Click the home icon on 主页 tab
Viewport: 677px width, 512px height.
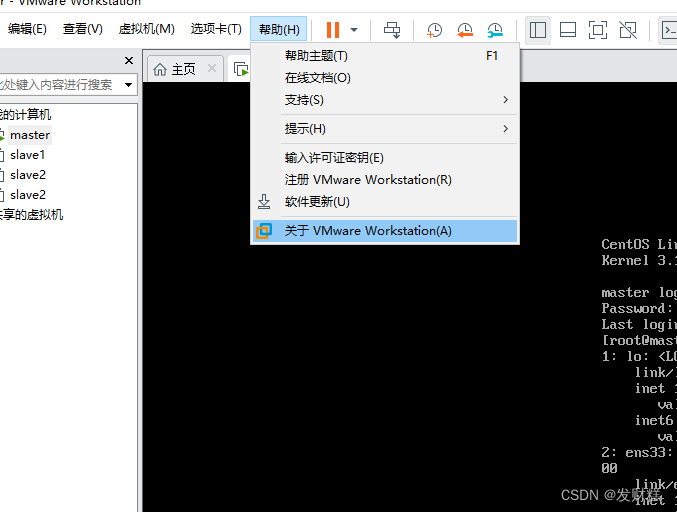click(160, 69)
